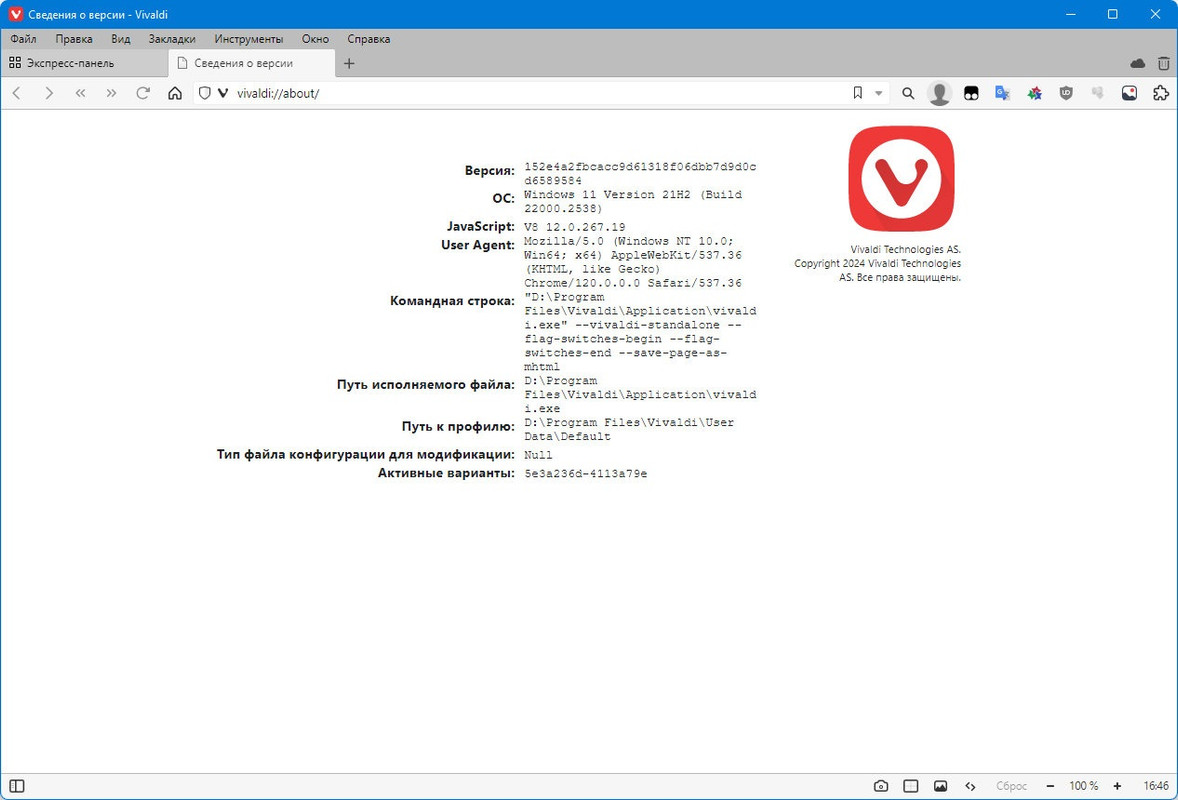Increase zoom with the plus button
Image resolution: width=1178 pixels, height=800 pixels.
pos(1117,786)
